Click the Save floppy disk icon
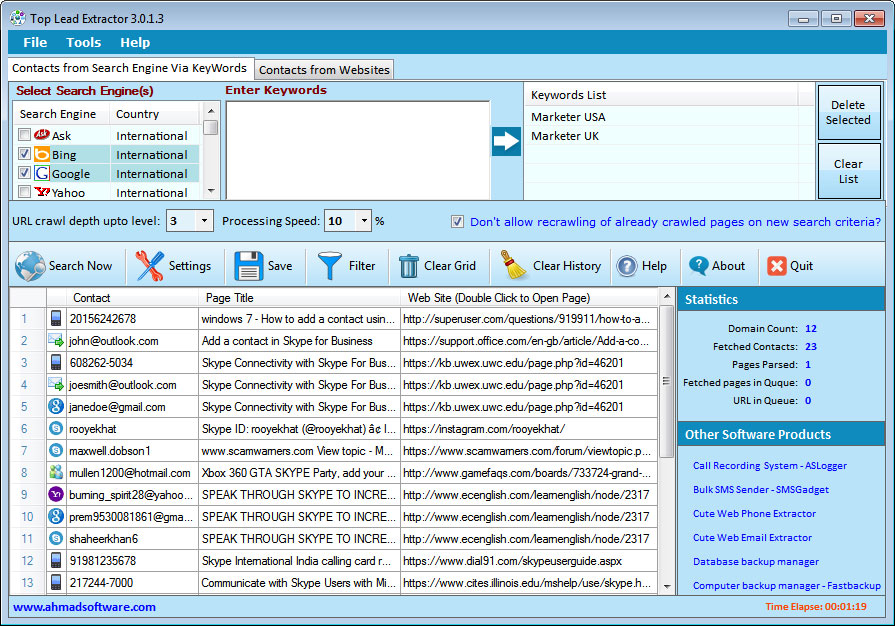 click(x=249, y=266)
